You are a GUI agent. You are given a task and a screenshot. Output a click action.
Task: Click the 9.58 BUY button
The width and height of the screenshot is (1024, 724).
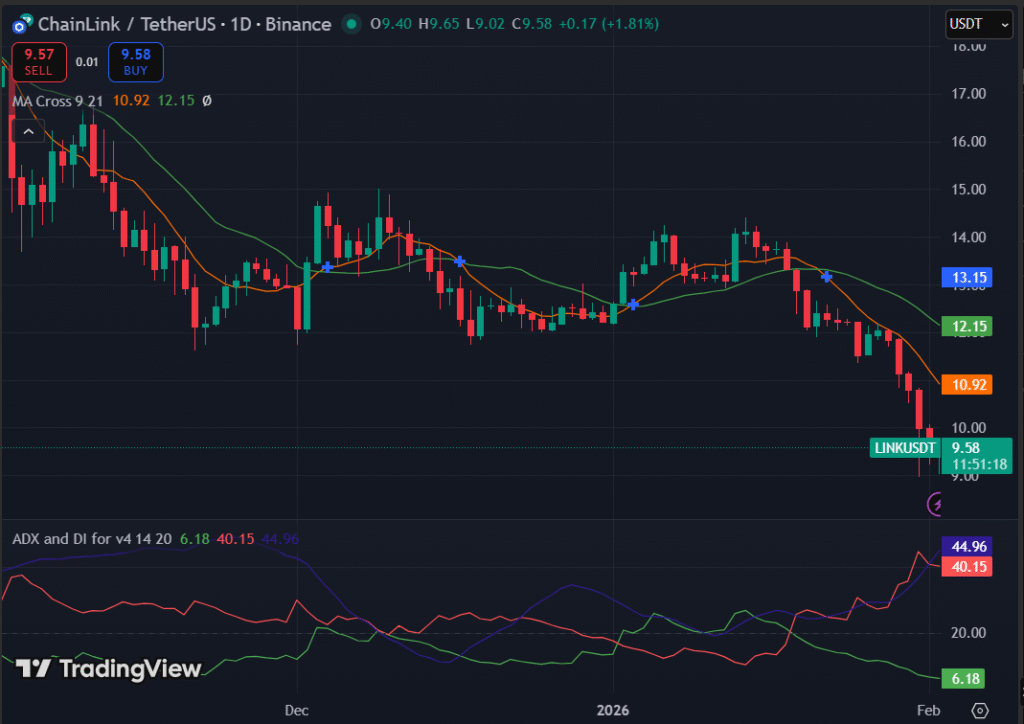point(136,62)
